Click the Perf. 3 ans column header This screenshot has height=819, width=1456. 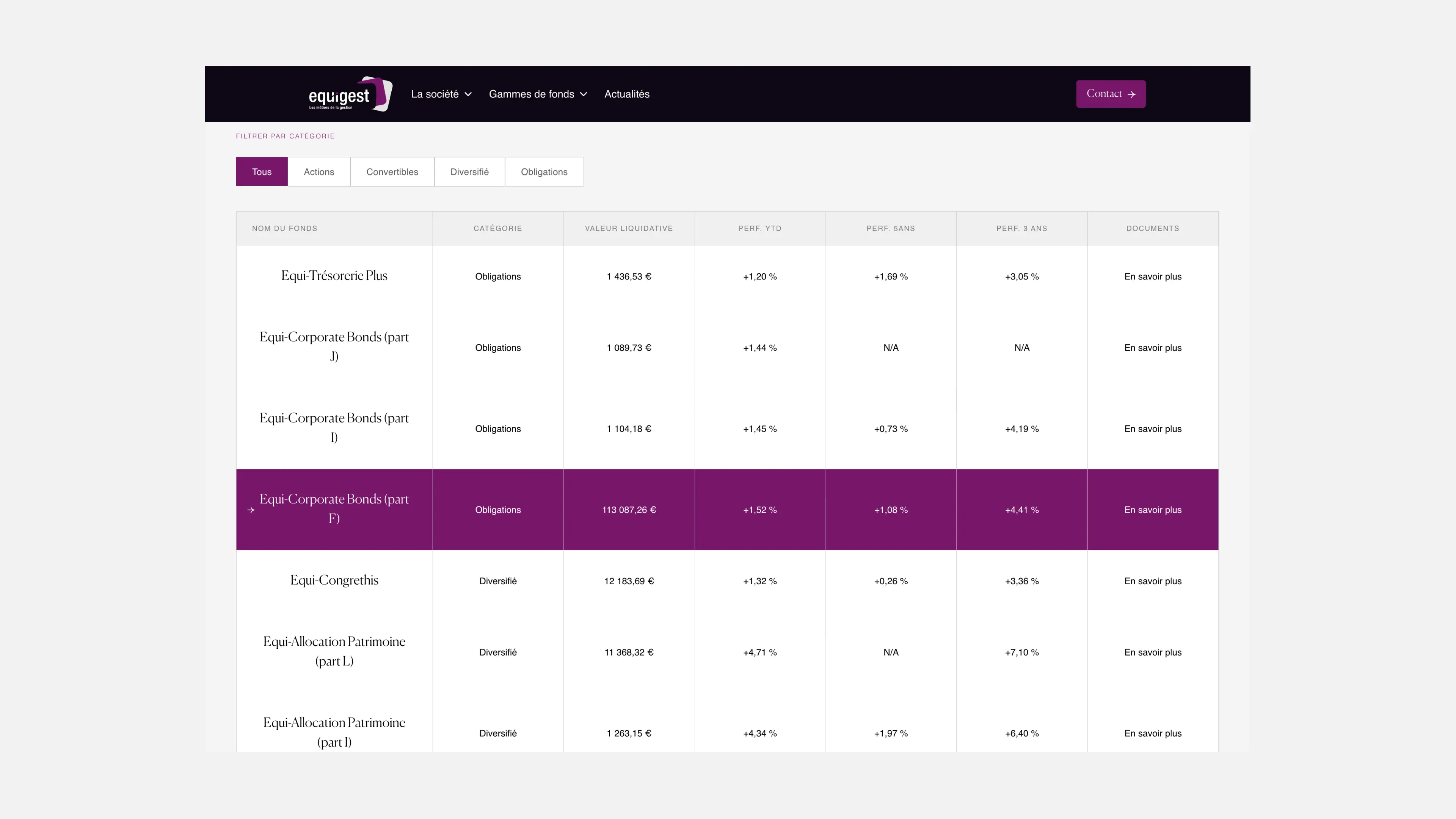[1022, 228]
